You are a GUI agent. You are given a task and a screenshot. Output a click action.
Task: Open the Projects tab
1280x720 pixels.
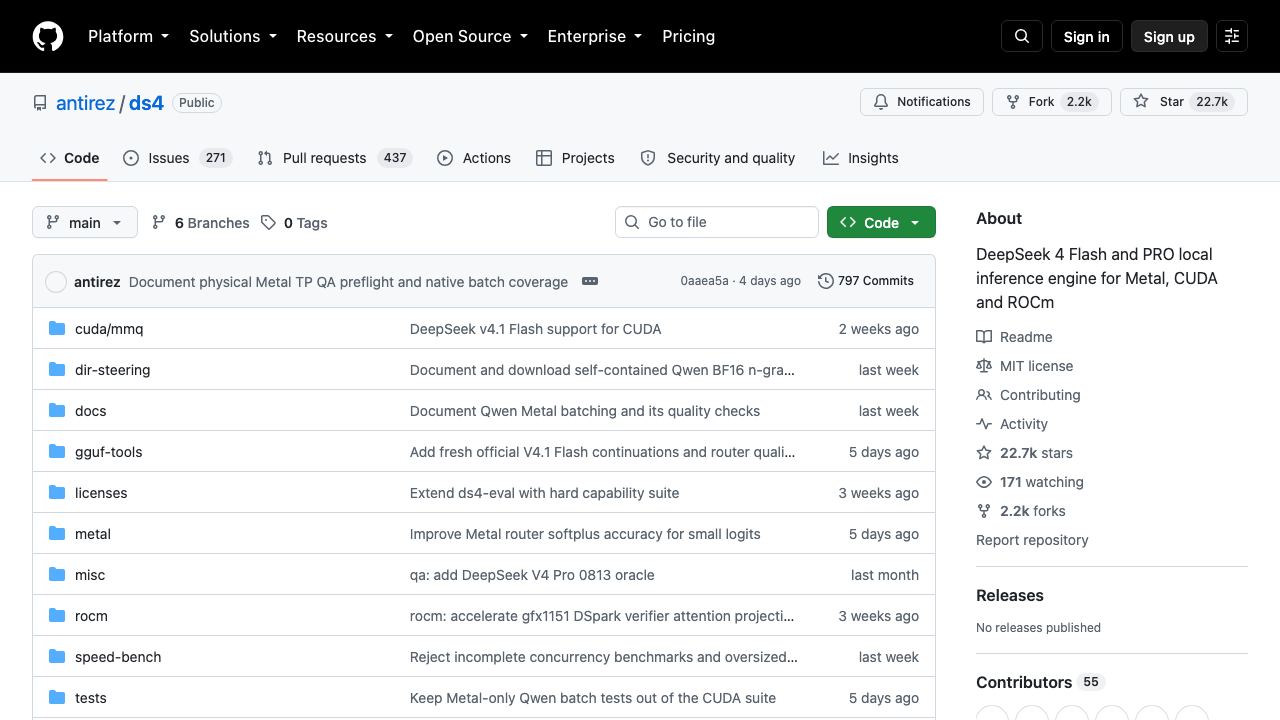[x=575, y=158]
